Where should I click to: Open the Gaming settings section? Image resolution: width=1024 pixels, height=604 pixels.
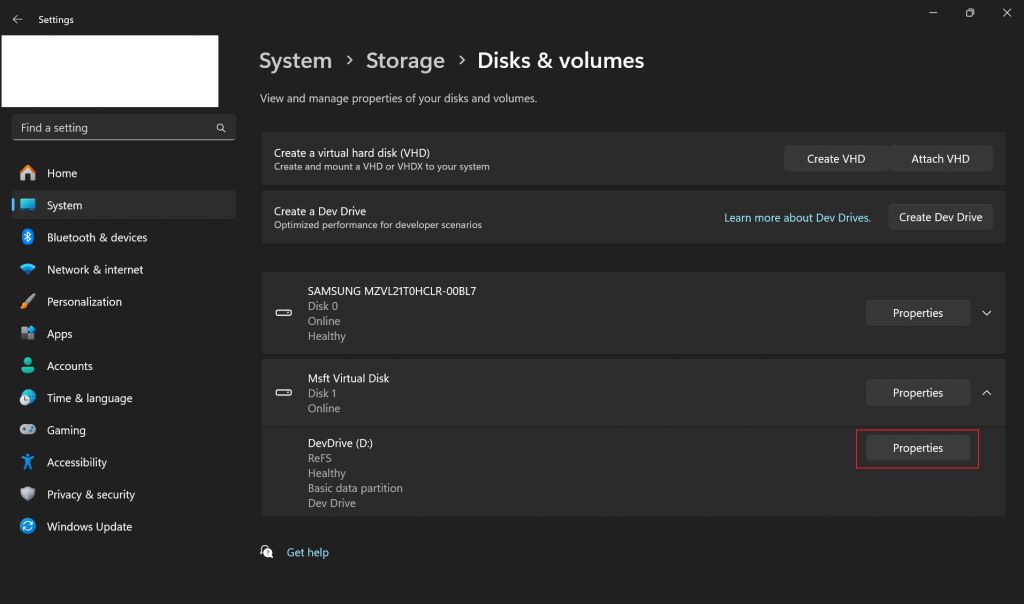coord(66,430)
